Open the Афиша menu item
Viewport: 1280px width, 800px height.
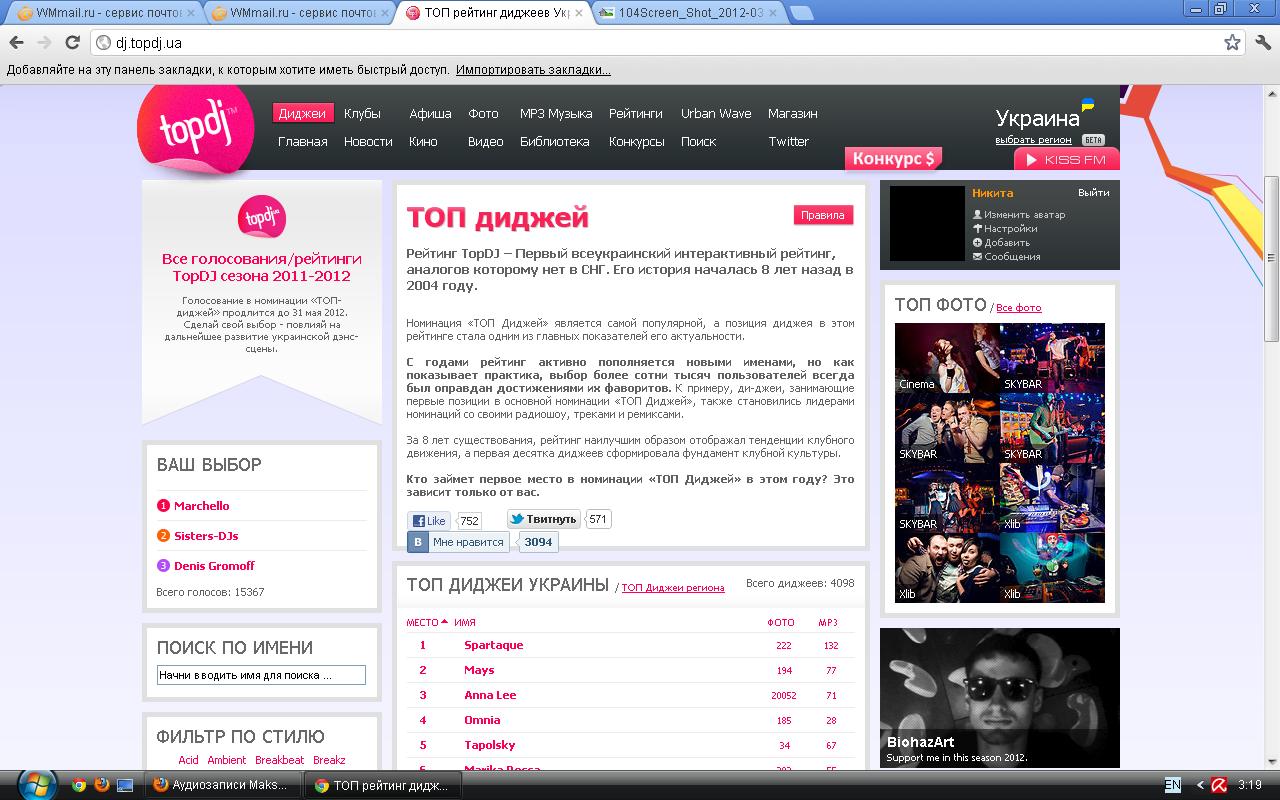tap(430, 114)
